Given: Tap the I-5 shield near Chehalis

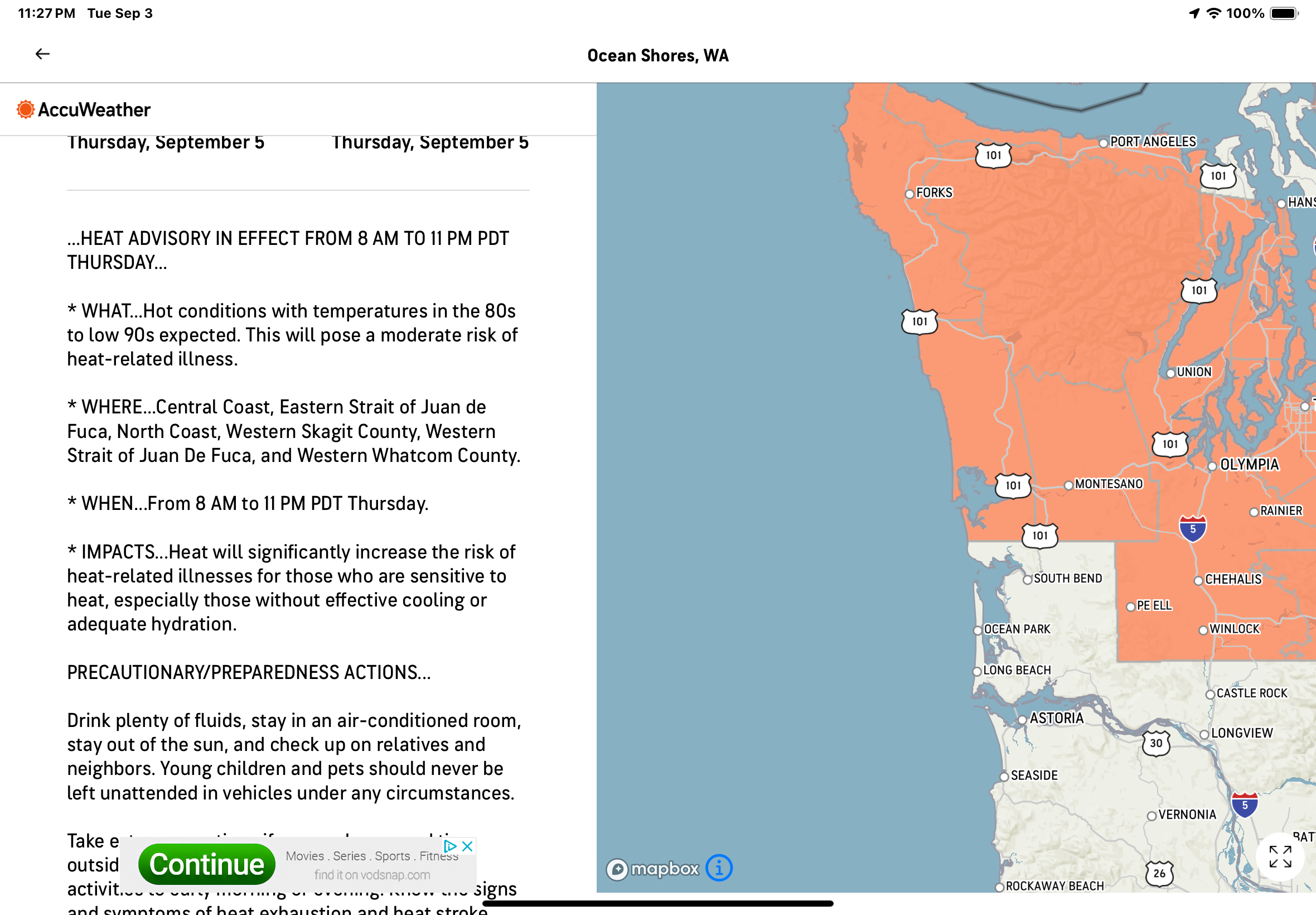Looking at the screenshot, I should (1193, 528).
